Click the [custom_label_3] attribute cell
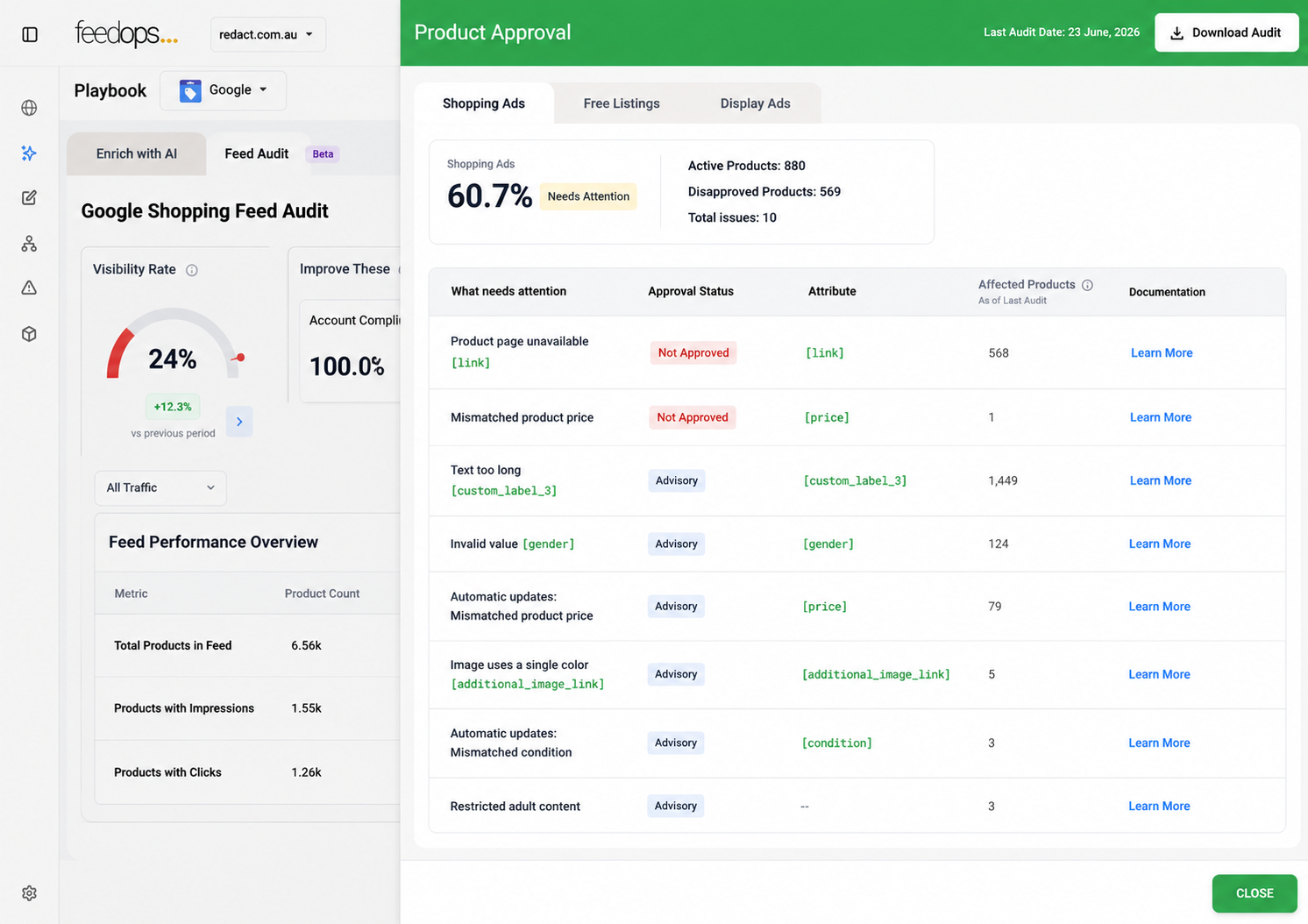This screenshot has height=924, width=1308. (x=855, y=480)
